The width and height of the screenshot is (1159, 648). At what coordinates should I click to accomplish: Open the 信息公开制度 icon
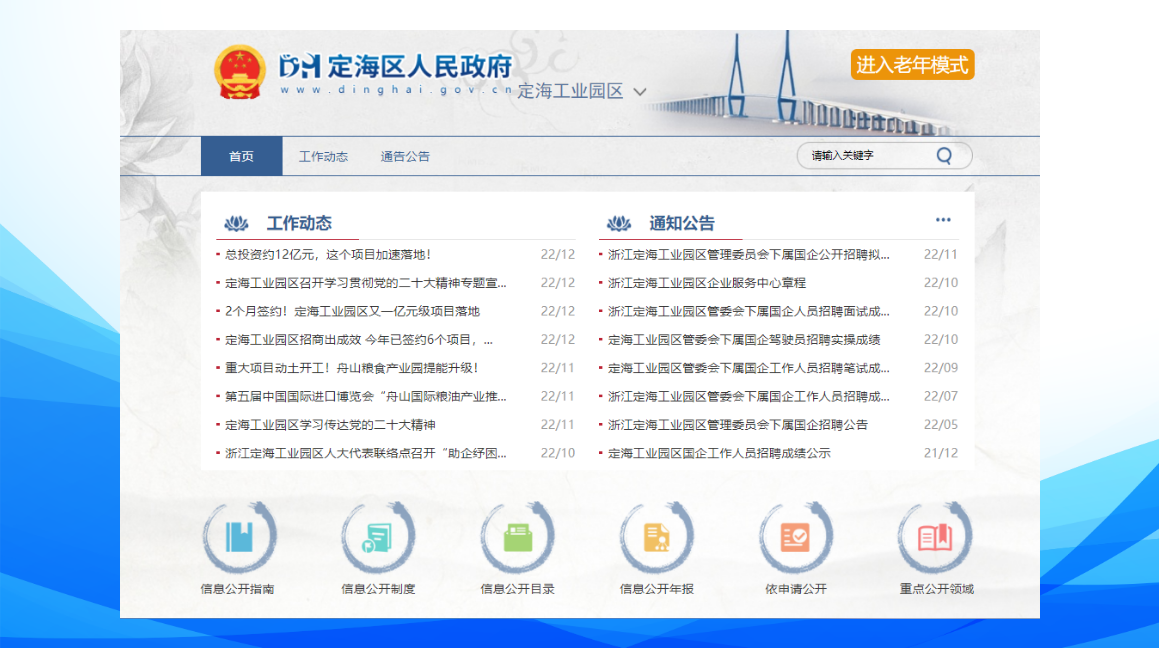tap(378, 538)
